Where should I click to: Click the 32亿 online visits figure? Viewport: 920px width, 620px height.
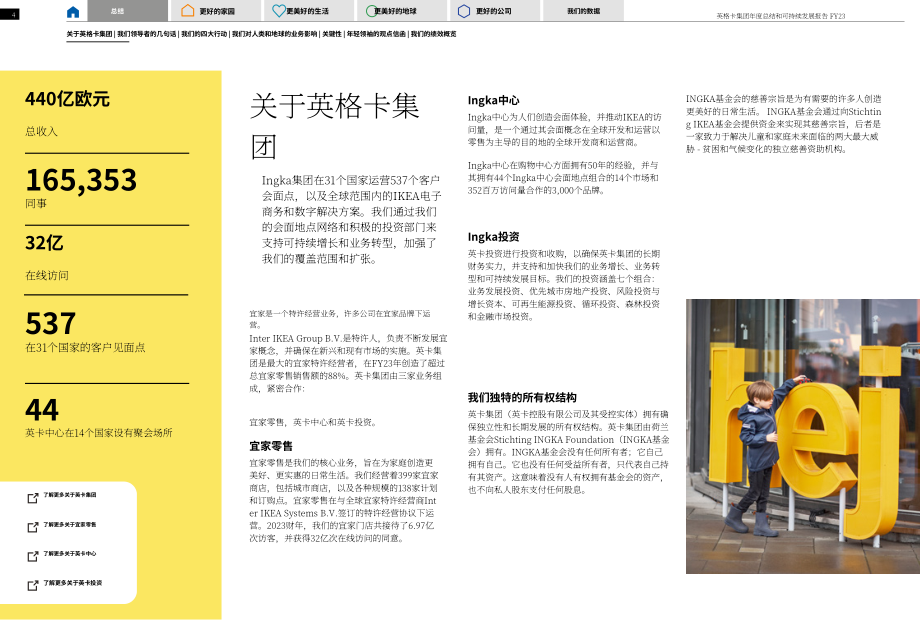44,243
